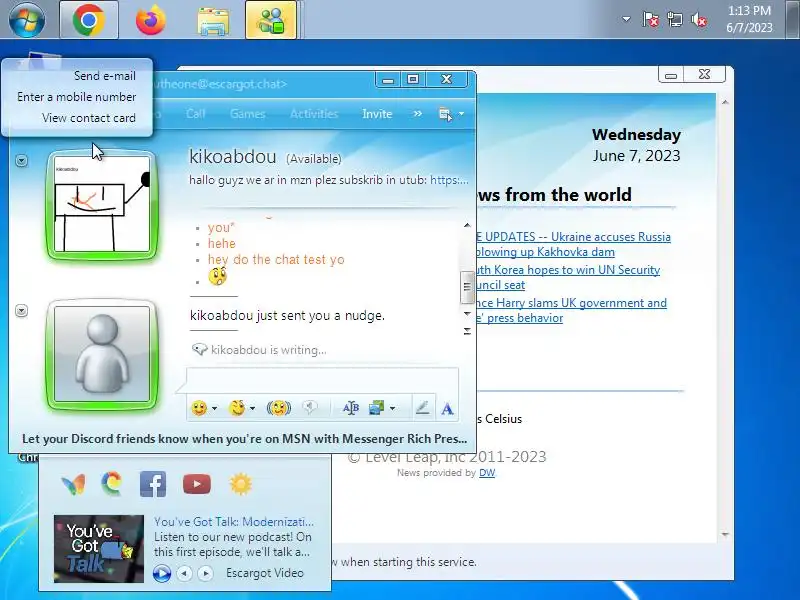
Task: Open 'You've Got Talk: Modernizati...' title link
Action: (x=234, y=522)
